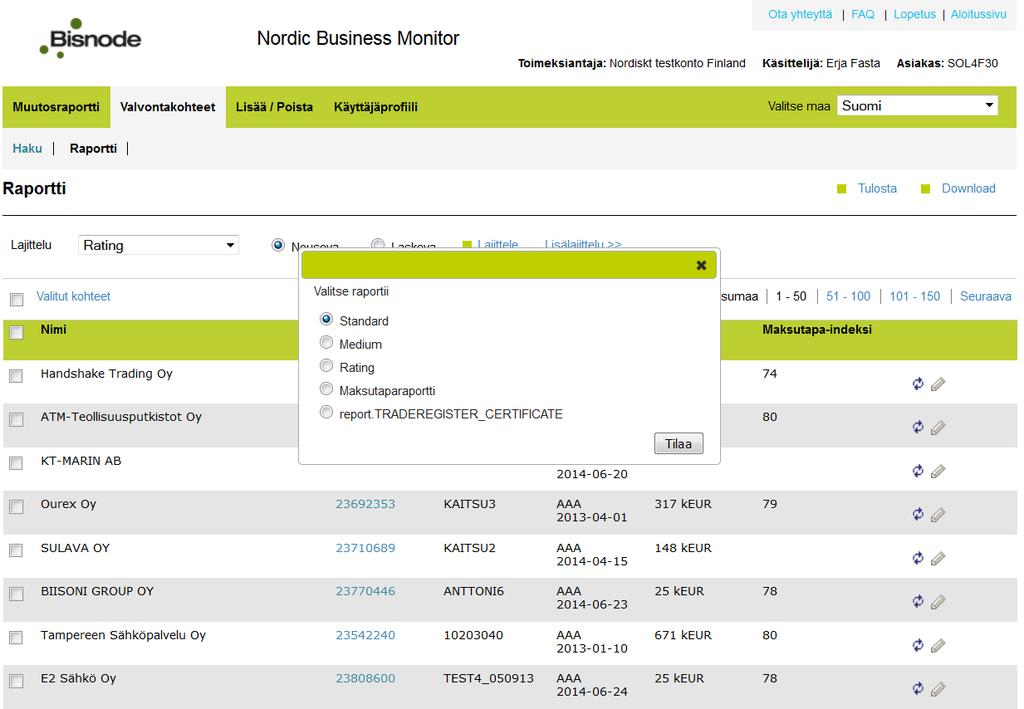Open the Käyttäjäprofiili tab
Viewport: 1024px width, 709px height.
[376, 107]
